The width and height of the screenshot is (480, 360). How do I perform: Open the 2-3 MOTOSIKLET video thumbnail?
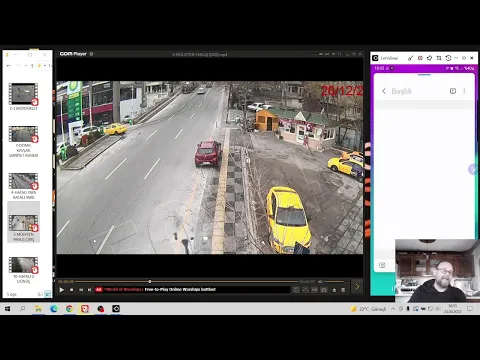point(23,94)
